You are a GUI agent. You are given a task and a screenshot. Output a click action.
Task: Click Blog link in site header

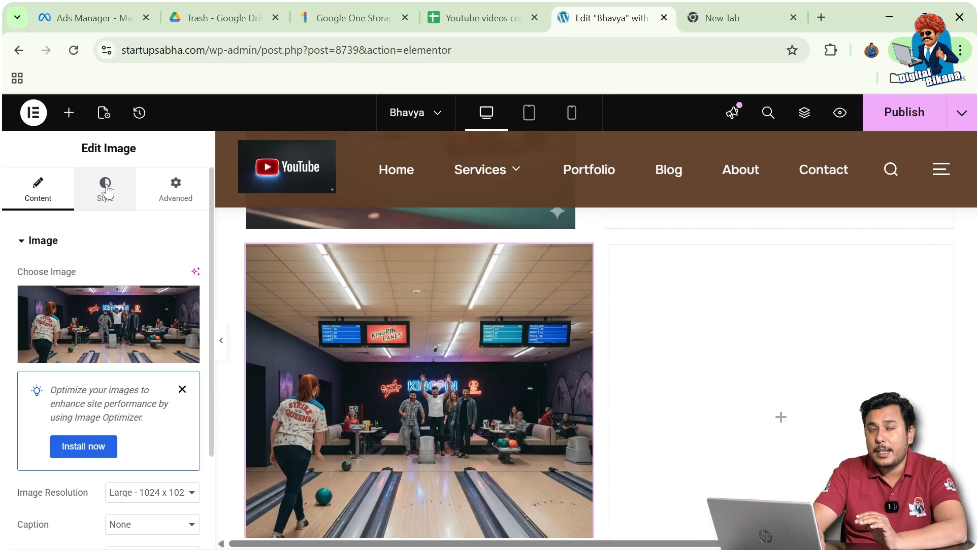coord(669,170)
